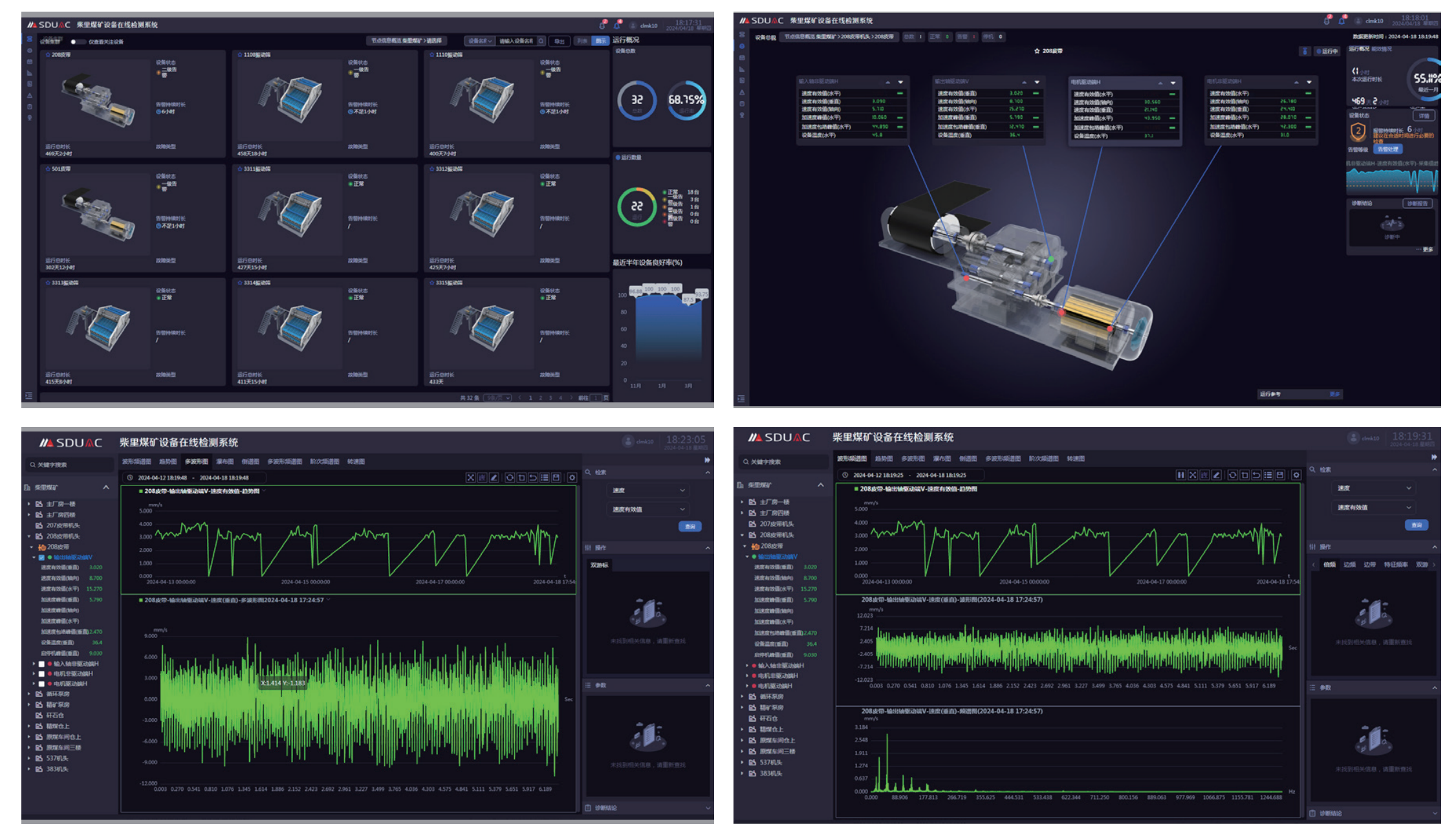Click undo arrow icon in bottom-right chart toolbar
Viewport: 1456px width, 830px height.
click(1255, 475)
